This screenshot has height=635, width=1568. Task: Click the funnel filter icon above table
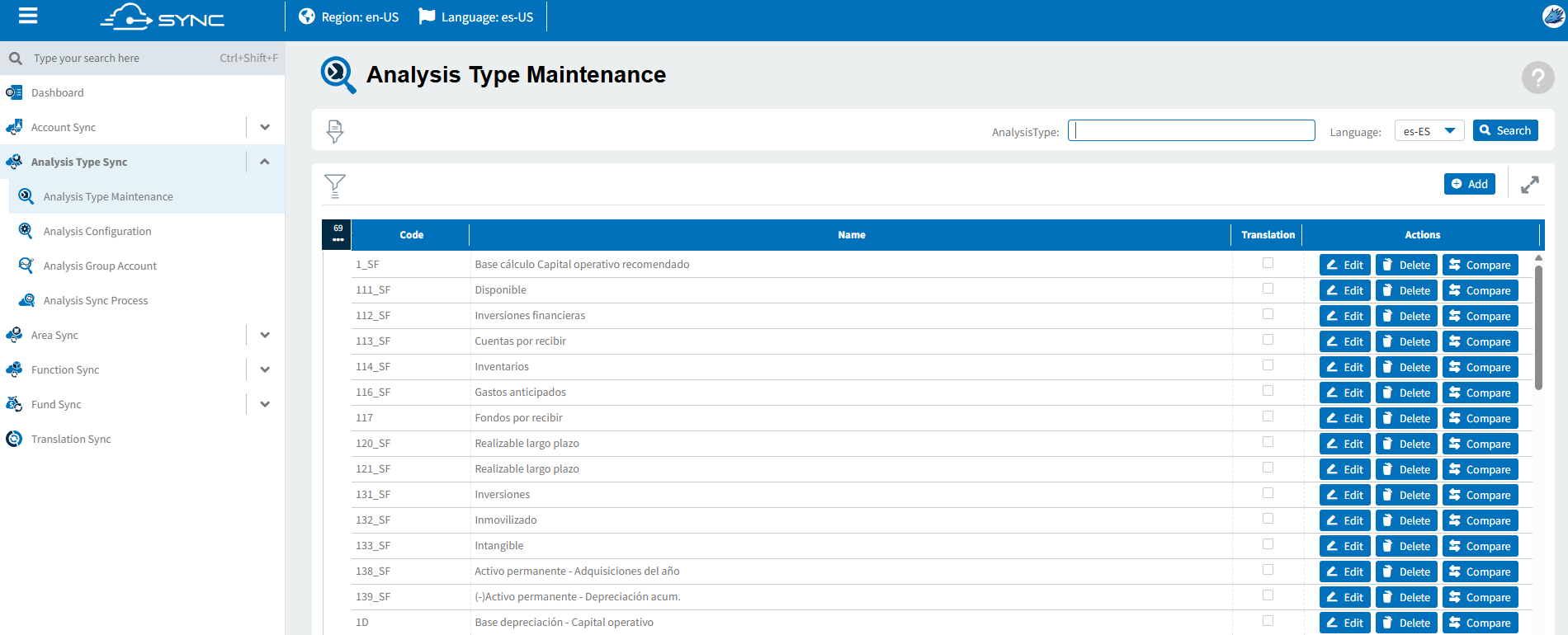click(x=335, y=186)
